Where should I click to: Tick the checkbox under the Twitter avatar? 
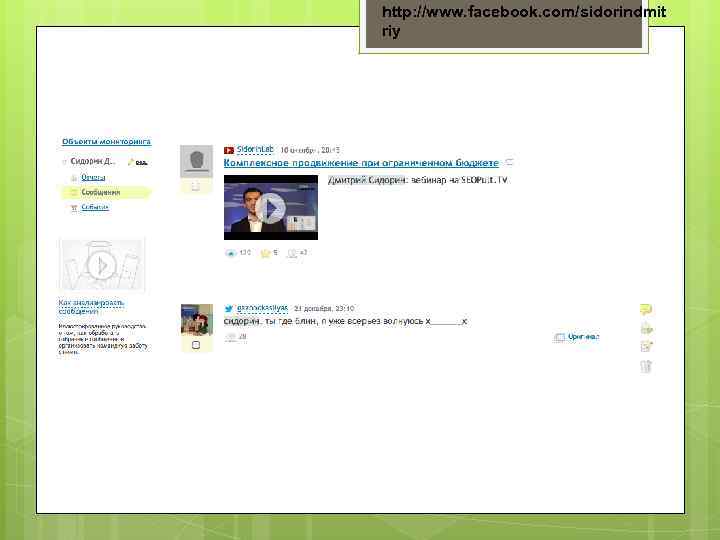[x=196, y=345]
